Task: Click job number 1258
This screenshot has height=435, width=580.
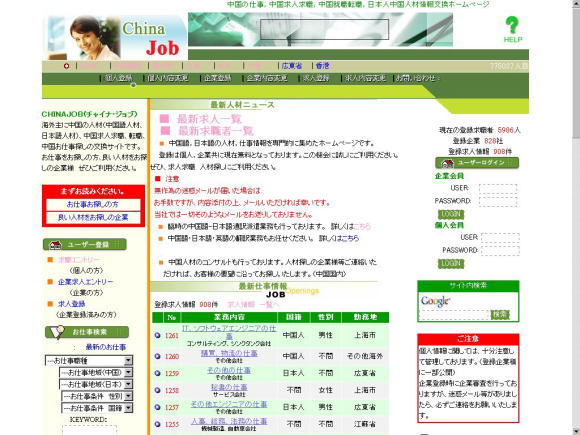Action: click(x=172, y=390)
